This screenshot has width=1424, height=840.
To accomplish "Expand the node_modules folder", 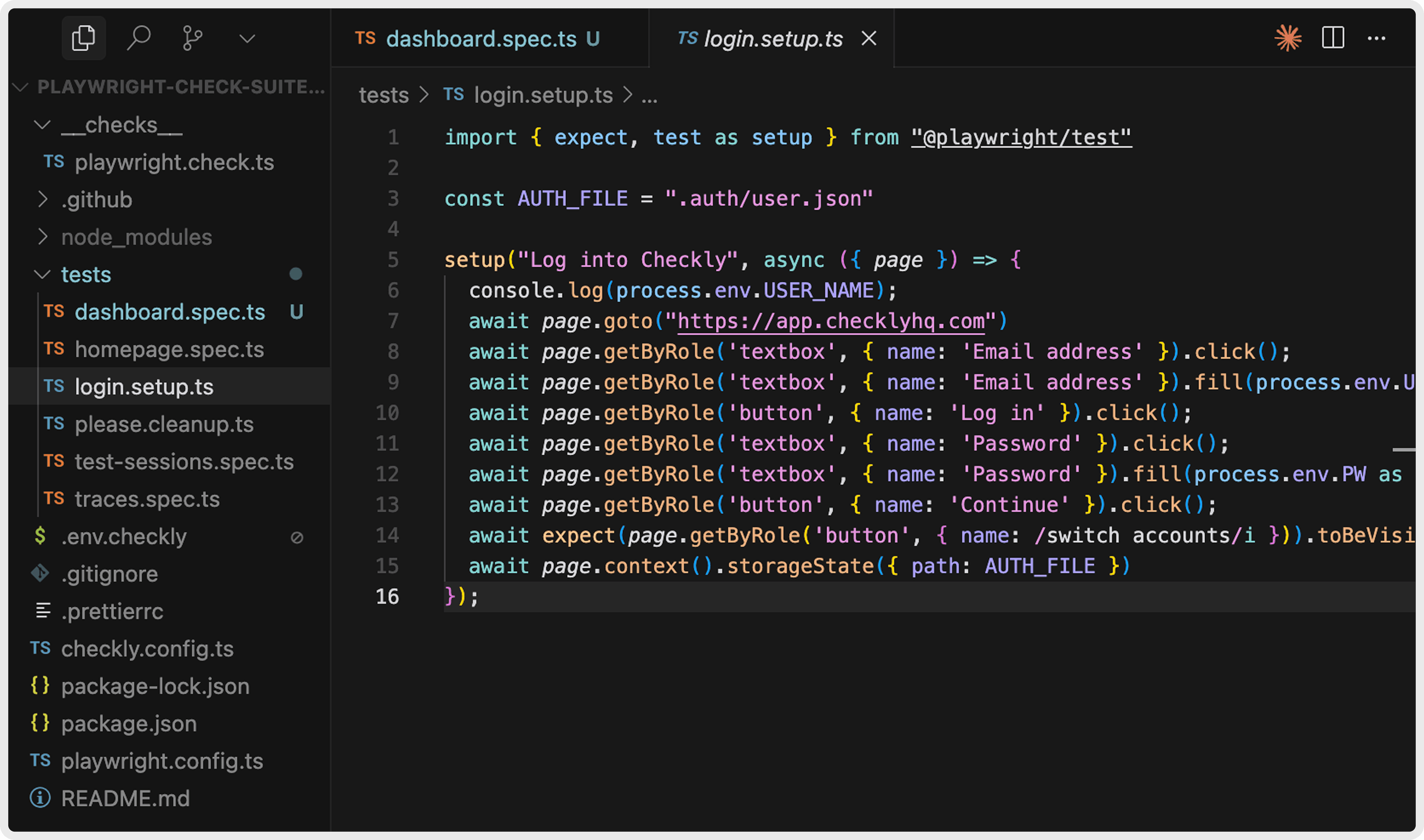I will [x=43, y=237].
